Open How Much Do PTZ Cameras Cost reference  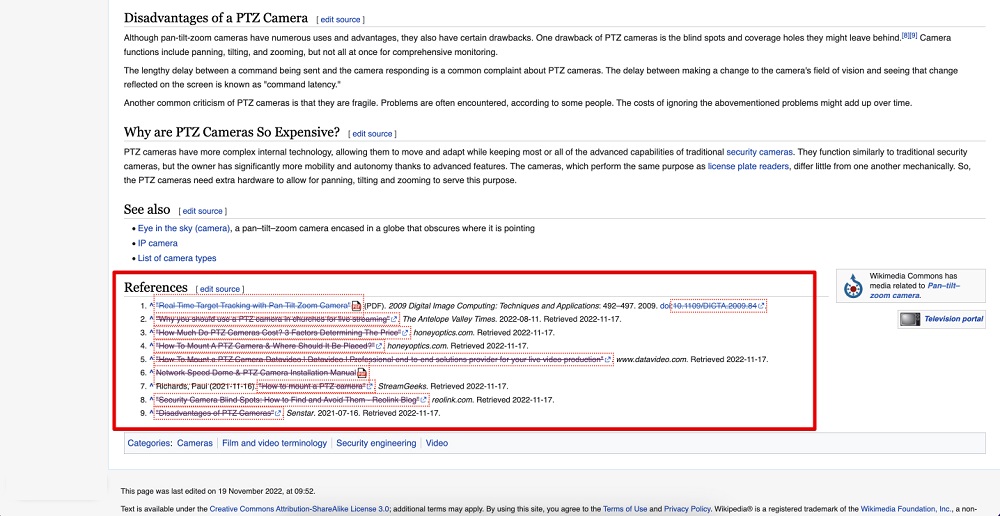(x=278, y=333)
